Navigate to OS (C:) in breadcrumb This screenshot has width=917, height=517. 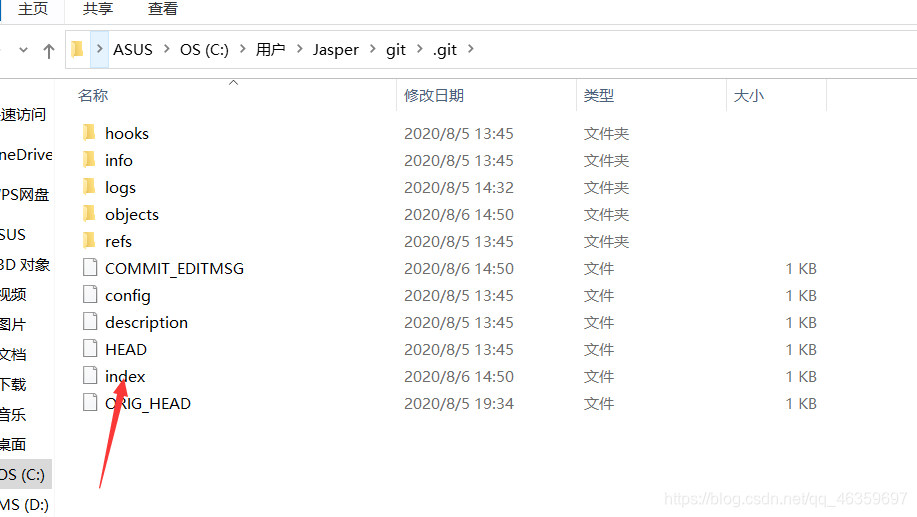pyautogui.click(x=204, y=50)
